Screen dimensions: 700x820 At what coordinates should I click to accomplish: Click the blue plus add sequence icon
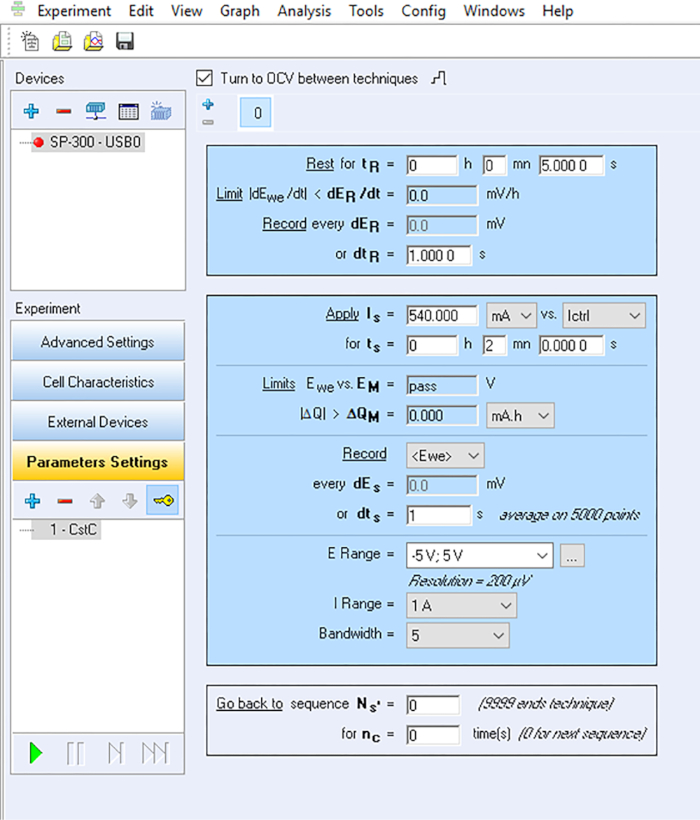208,105
